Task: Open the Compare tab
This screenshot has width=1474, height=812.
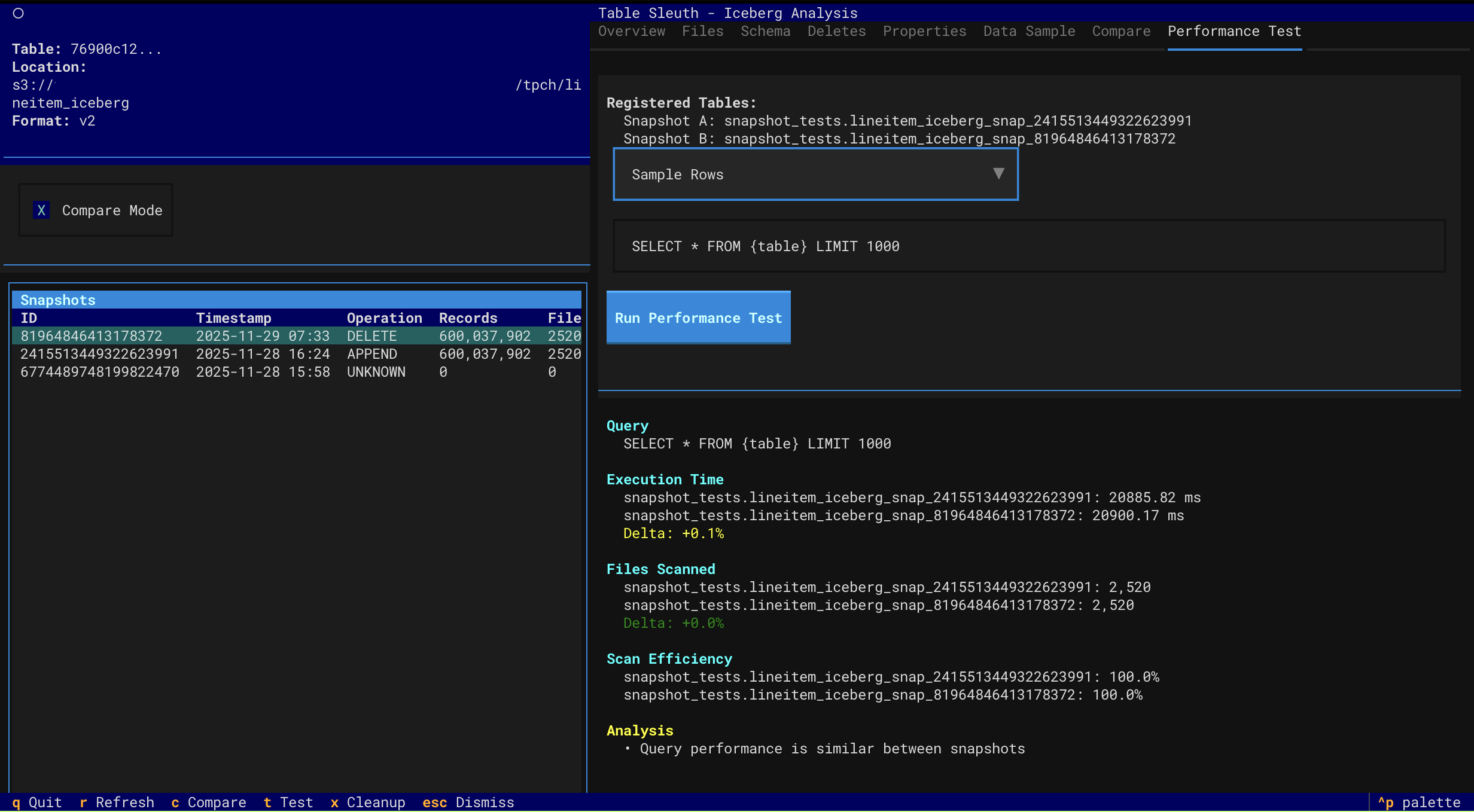Action: 1121,31
